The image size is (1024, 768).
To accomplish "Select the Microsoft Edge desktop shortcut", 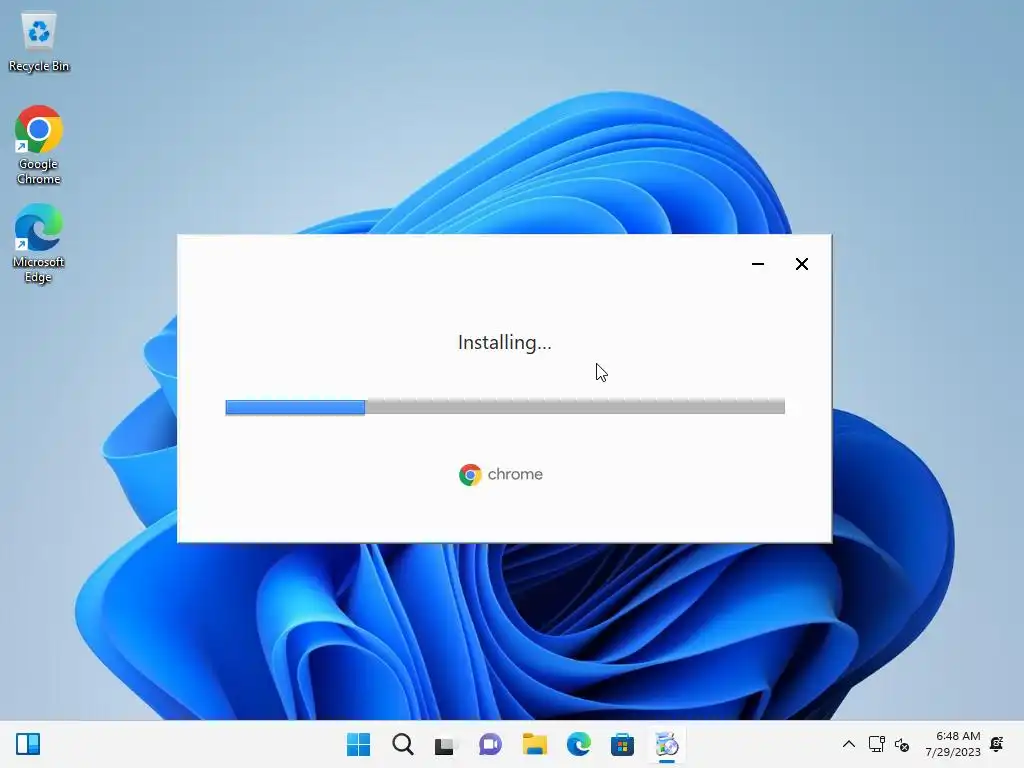I will [x=39, y=243].
